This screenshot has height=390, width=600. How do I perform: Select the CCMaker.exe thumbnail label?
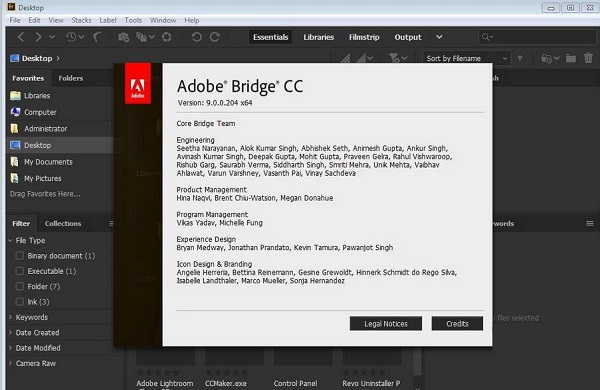[226, 383]
